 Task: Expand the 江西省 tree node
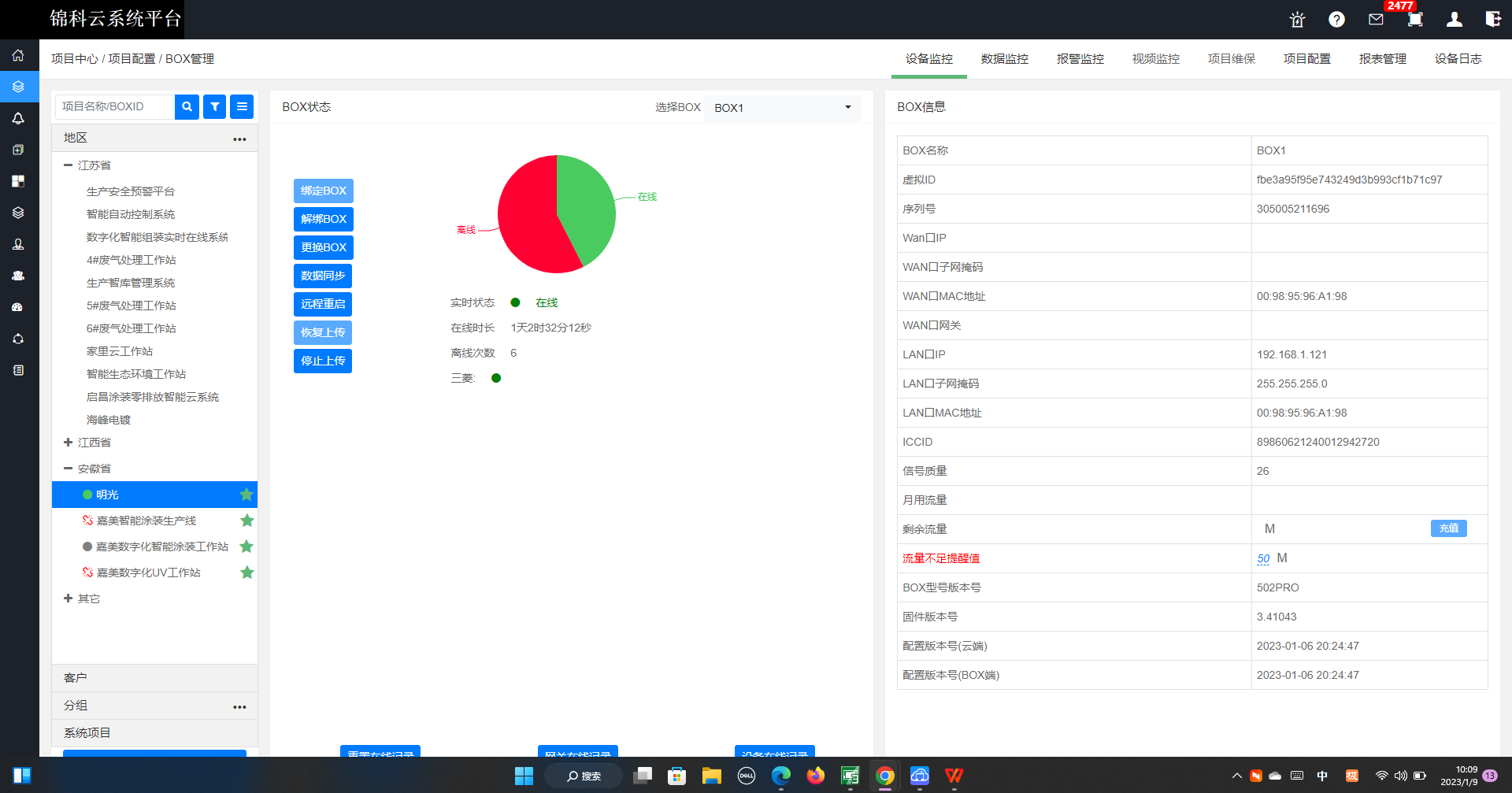[69, 443]
